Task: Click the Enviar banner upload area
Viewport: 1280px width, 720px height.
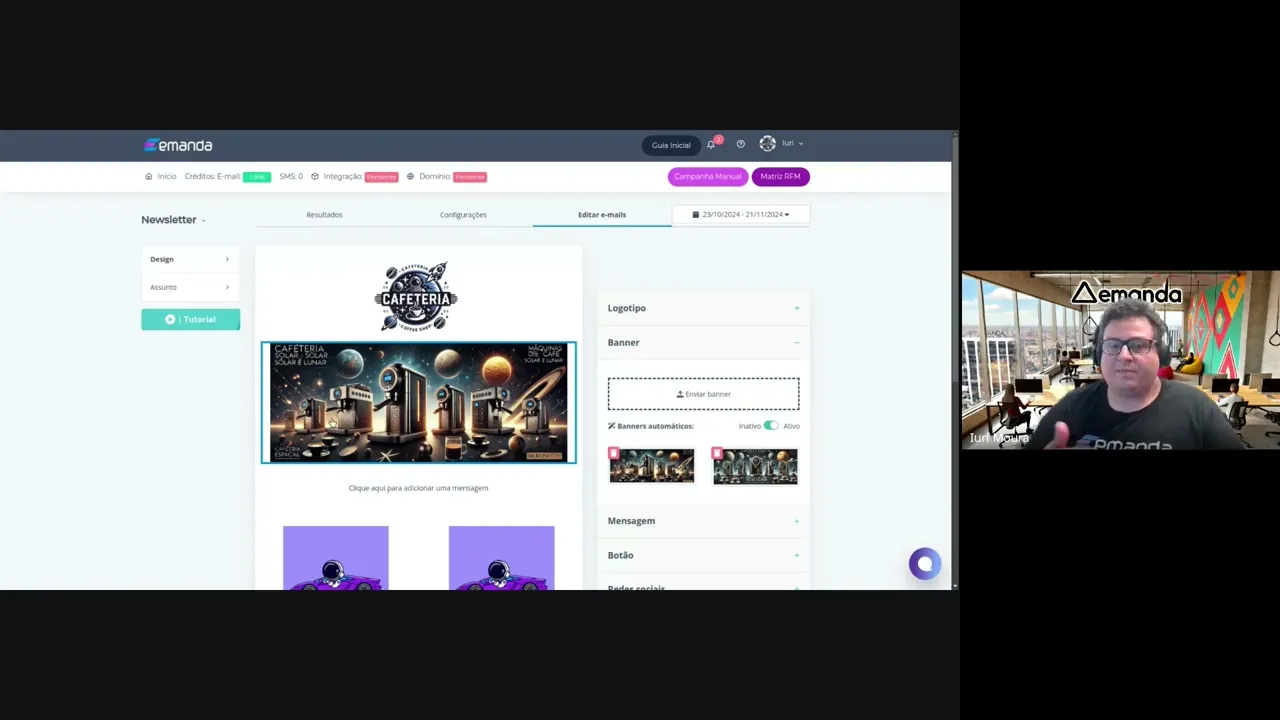Action: (703, 394)
